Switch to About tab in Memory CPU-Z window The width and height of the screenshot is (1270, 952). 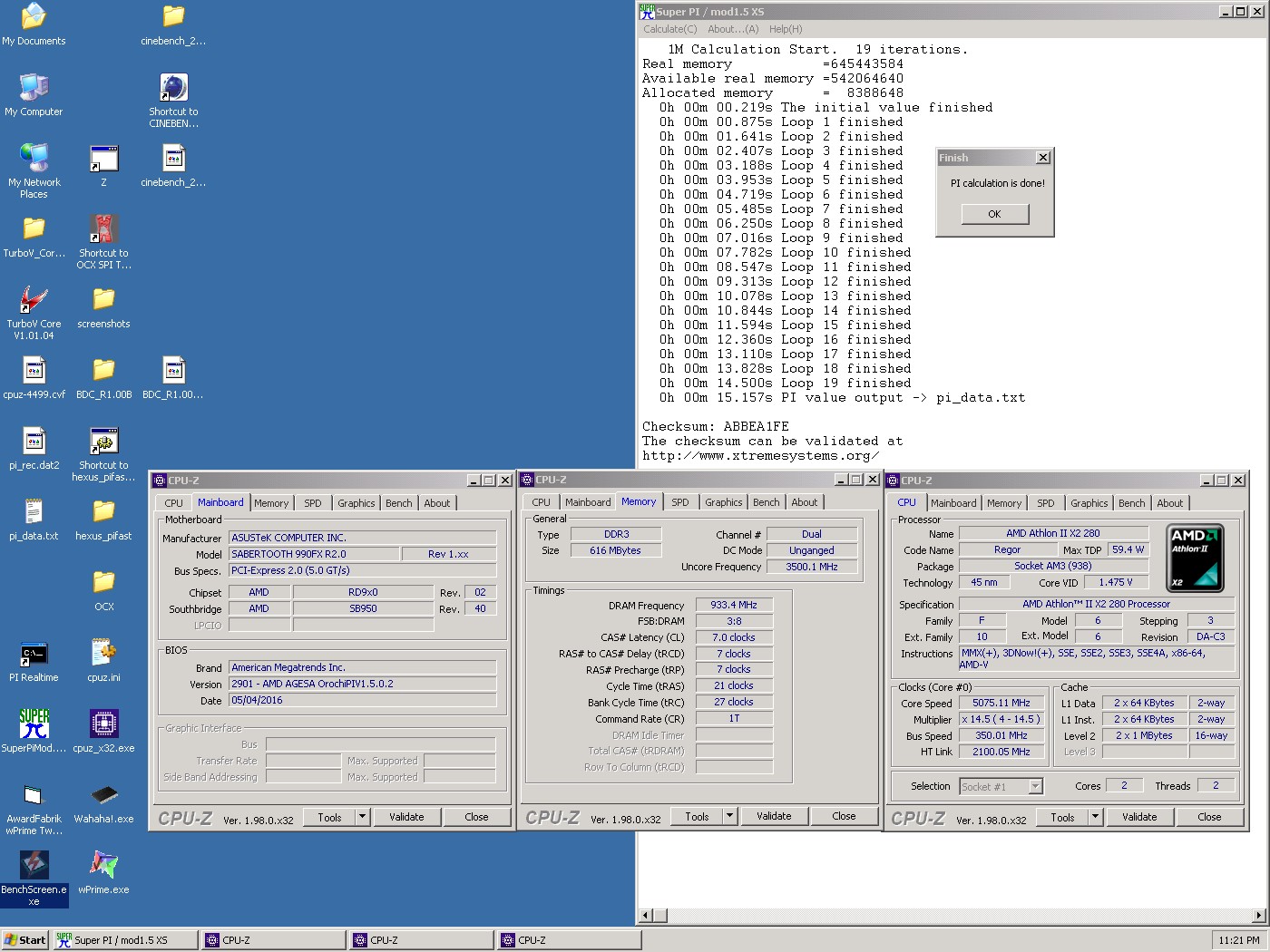[804, 502]
